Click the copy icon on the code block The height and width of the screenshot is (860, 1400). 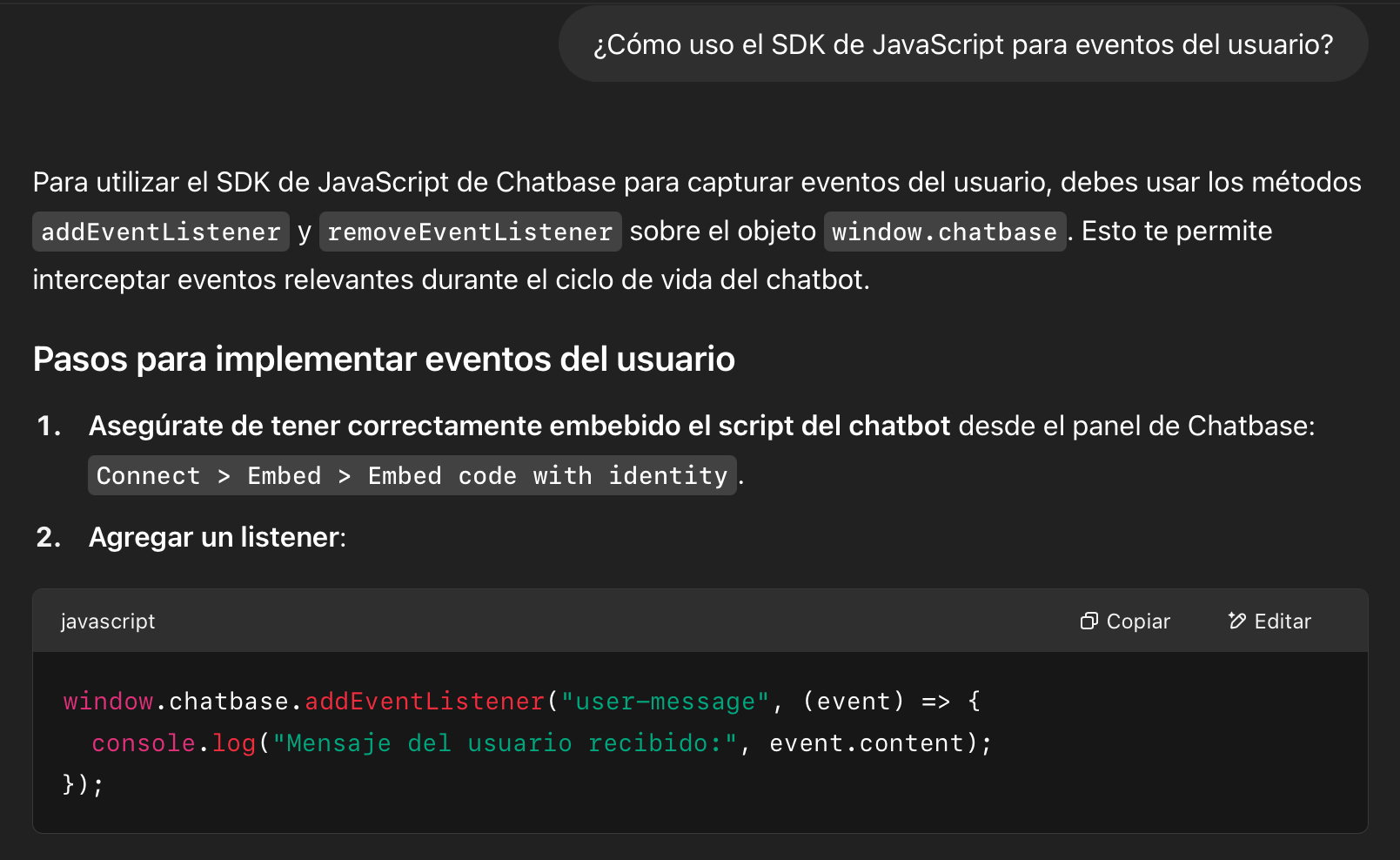point(1089,621)
